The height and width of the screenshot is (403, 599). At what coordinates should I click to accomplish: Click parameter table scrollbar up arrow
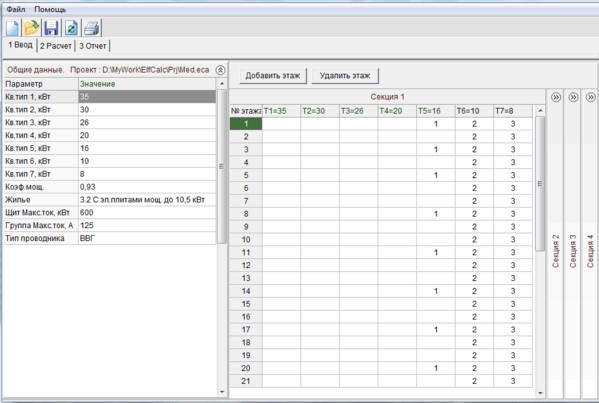[222, 84]
